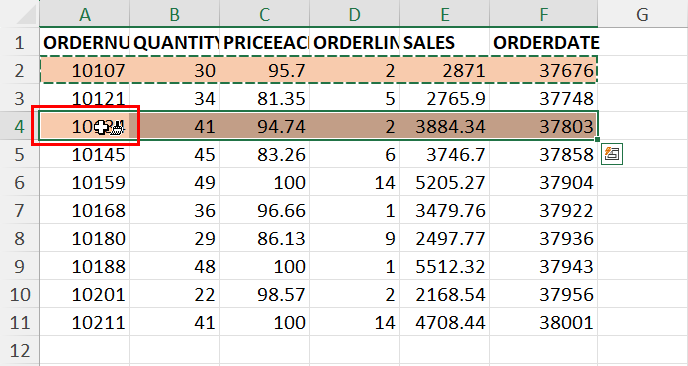Select cell containing 38001
Viewport: 688px width, 366px height.
[544, 323]
